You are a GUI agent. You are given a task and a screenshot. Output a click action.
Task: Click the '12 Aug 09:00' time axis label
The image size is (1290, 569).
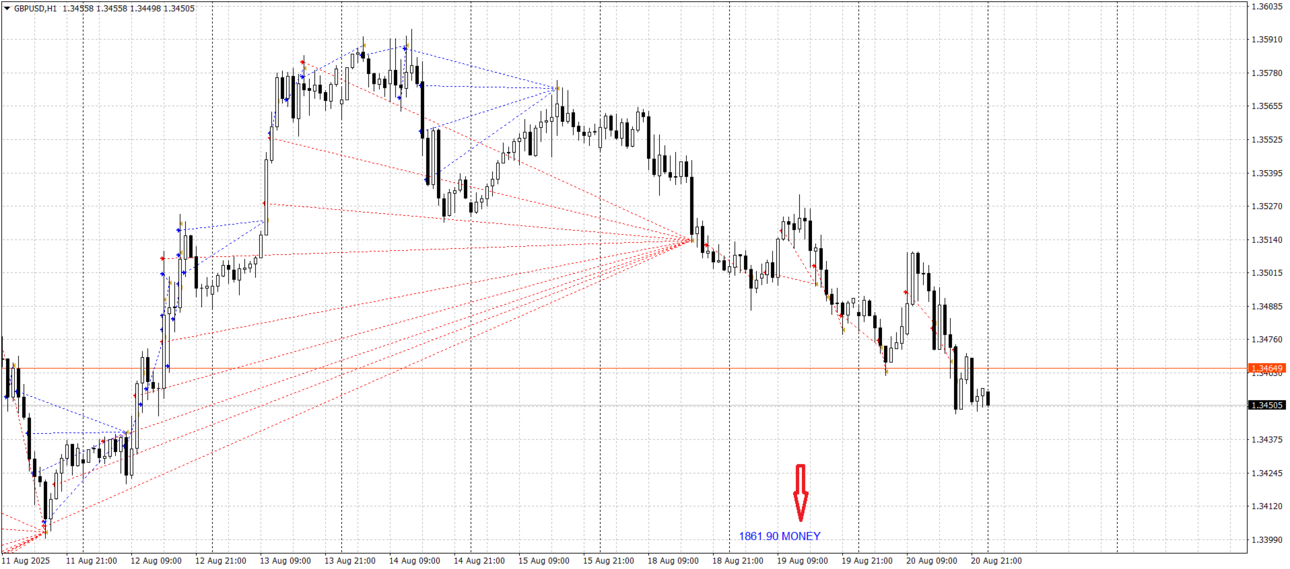(156, 561)
